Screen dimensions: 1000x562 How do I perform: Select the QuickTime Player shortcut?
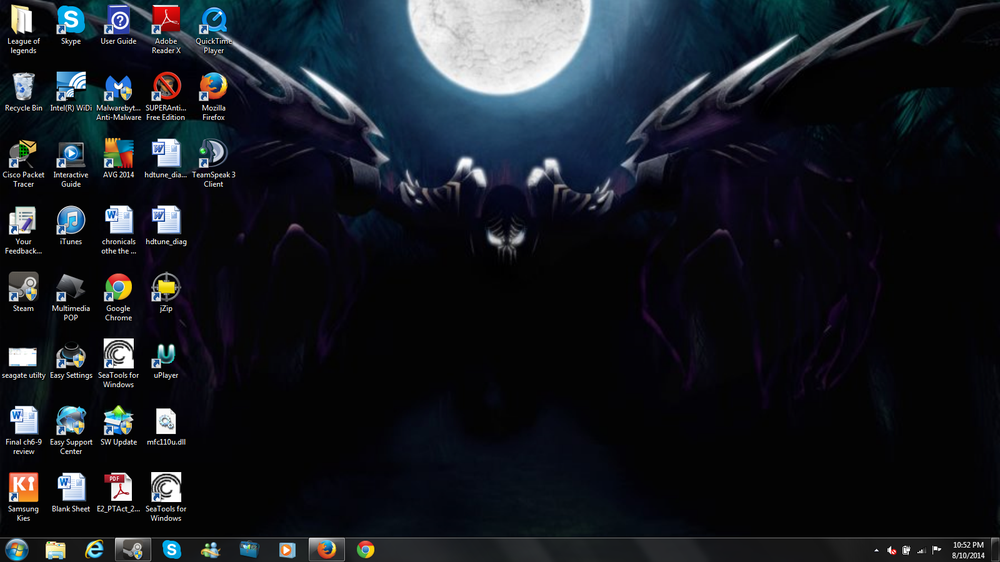pos(214,29)
